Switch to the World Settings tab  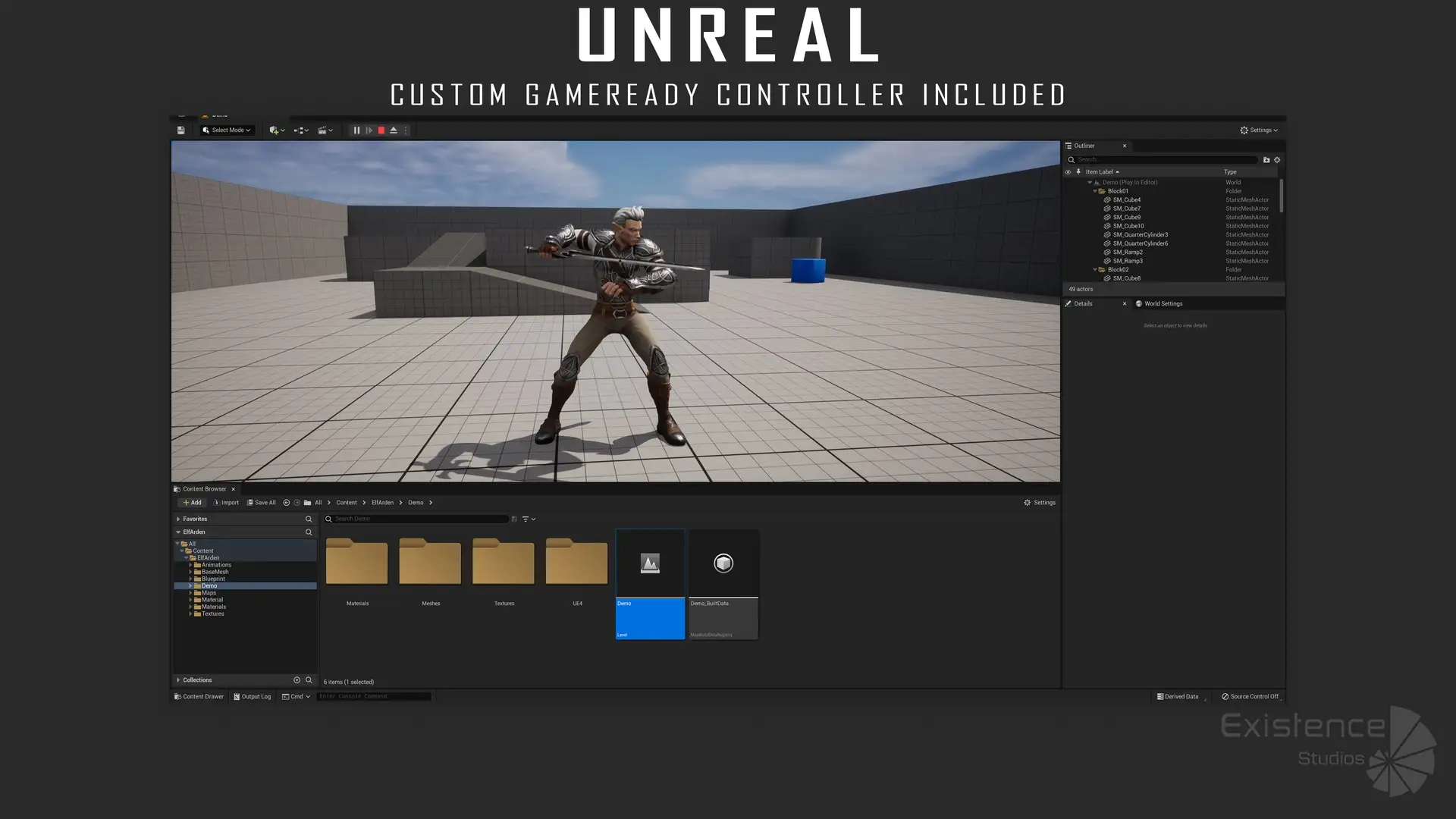pyautogui.click(x=1162, y=304)
